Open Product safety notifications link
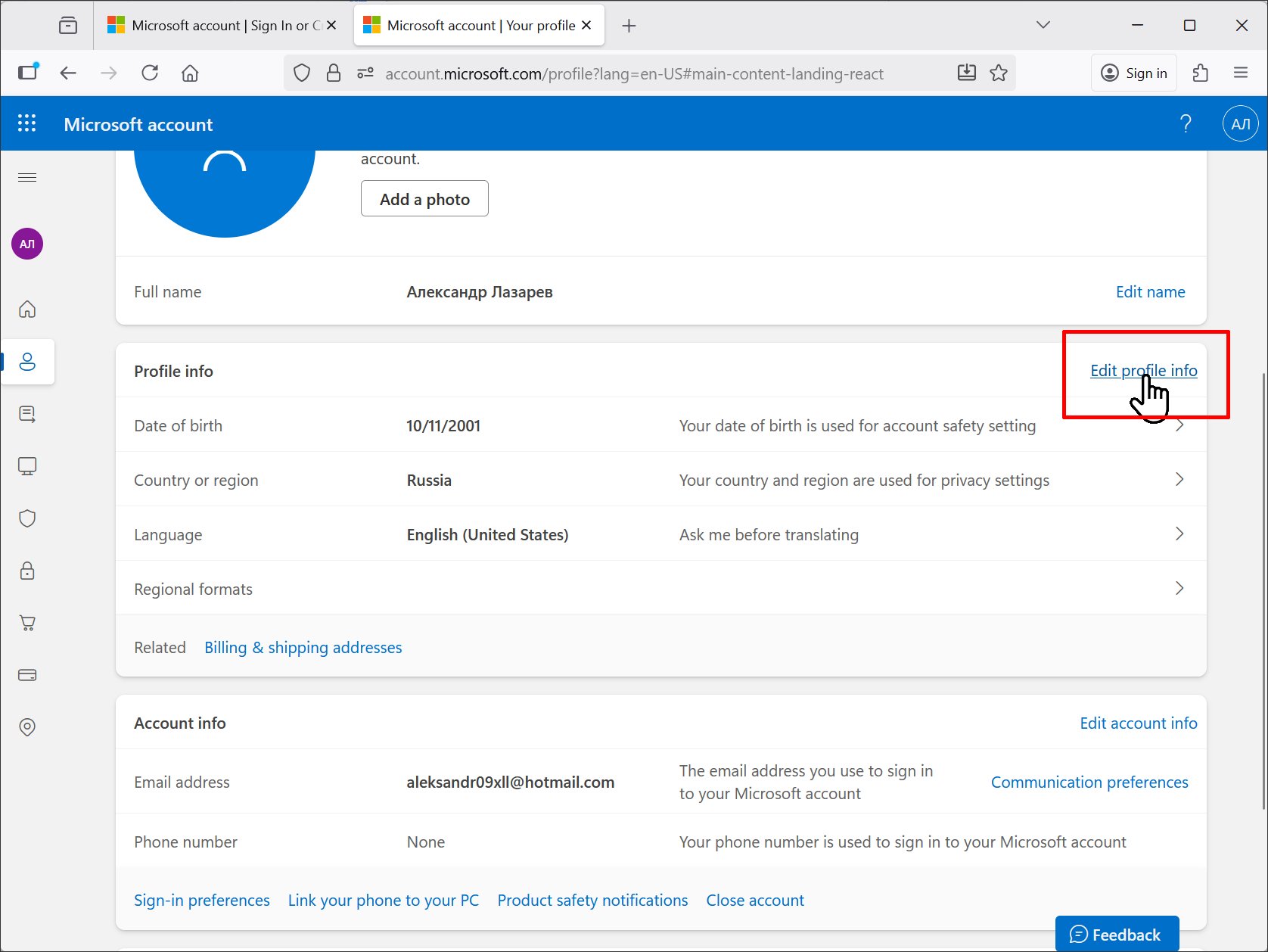This screenshot has width=1268, height=952. click(592, 901)
